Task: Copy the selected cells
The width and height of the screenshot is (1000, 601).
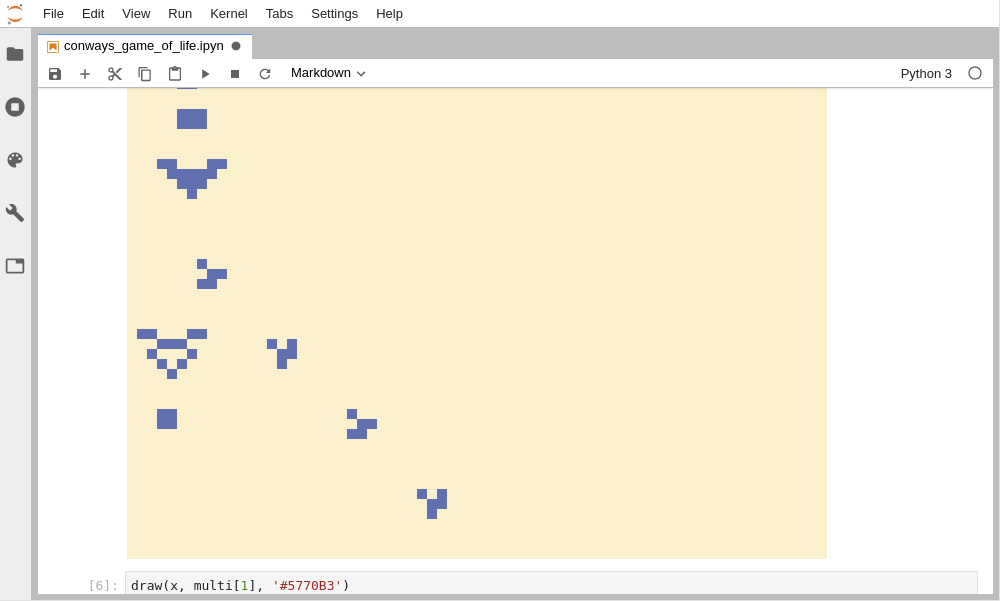Action: coord(144,73)
